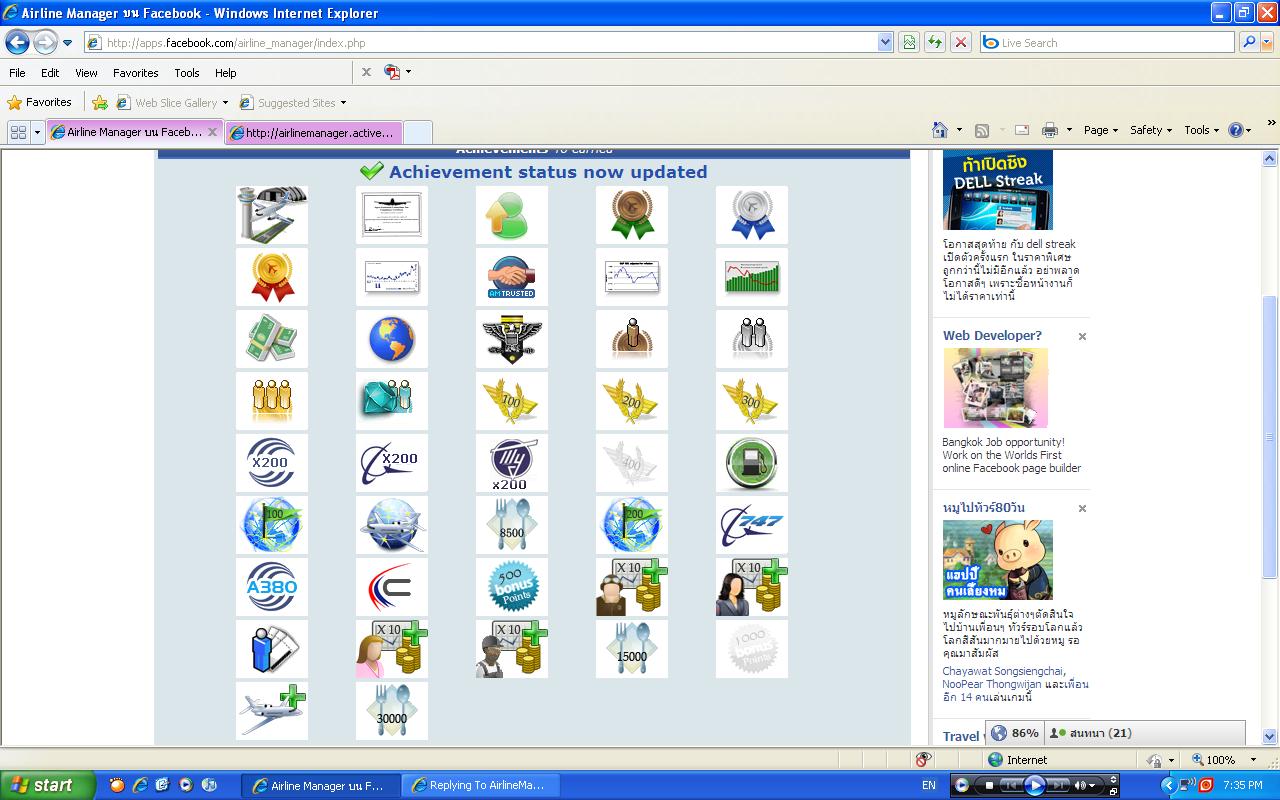Click the AM Trusted handshake achievement icon

(x=512, y=277)
